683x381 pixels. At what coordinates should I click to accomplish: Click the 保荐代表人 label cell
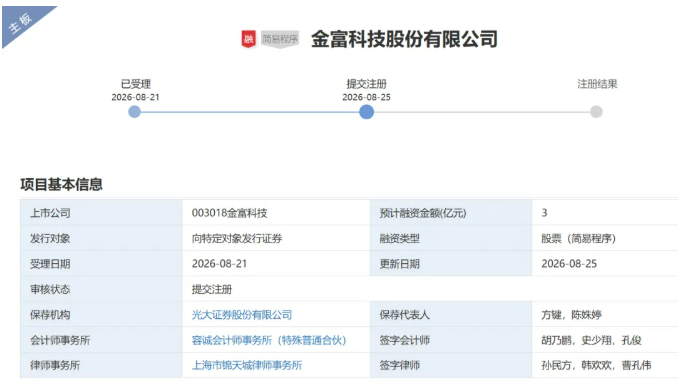pyautogui.click(x=451, y=315)
